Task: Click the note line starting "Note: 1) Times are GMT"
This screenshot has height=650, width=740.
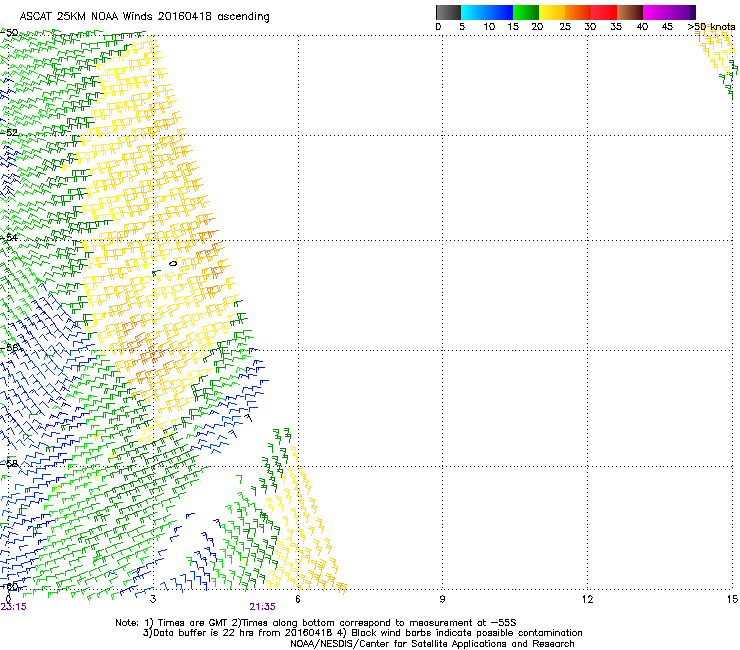Action: 316,623
